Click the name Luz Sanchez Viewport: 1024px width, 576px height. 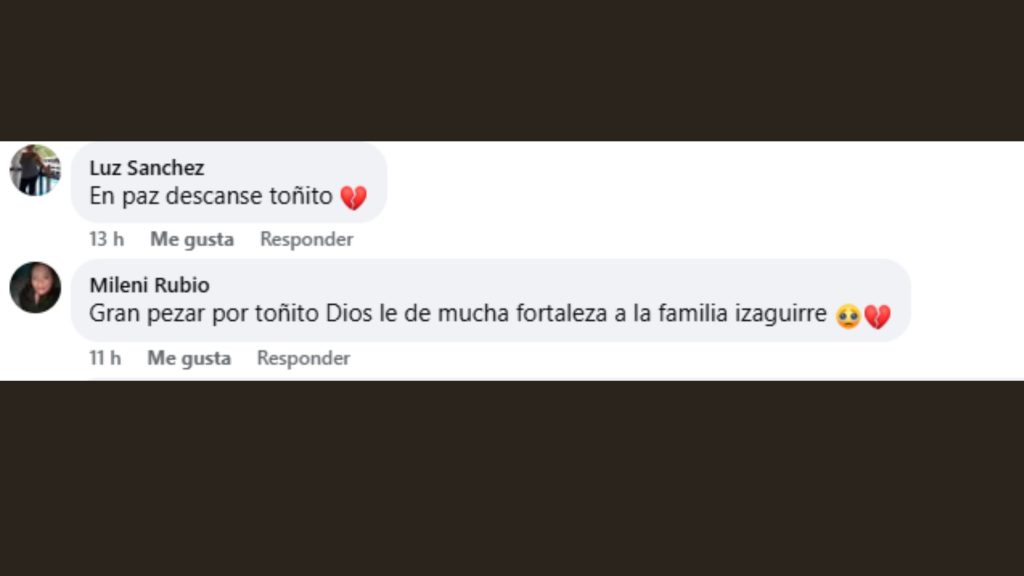[149, 168]
